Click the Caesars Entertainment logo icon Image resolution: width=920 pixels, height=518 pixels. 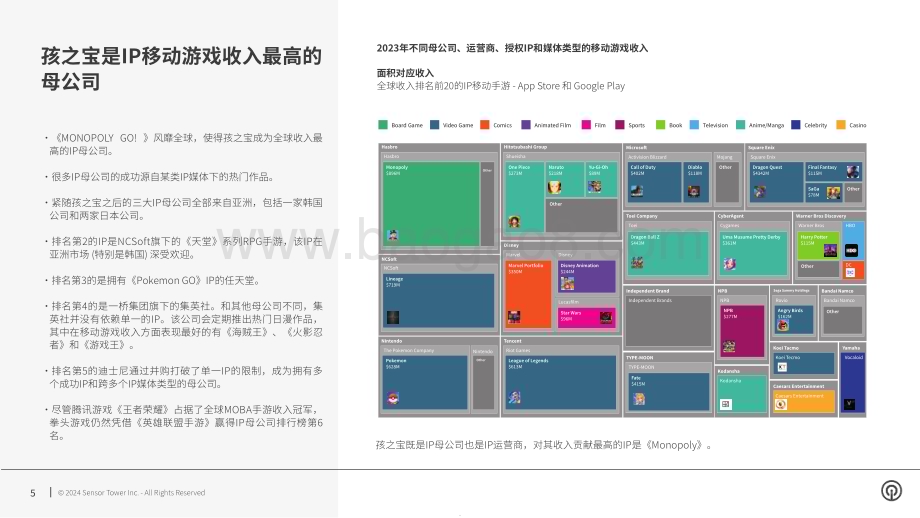click(781, 404)
